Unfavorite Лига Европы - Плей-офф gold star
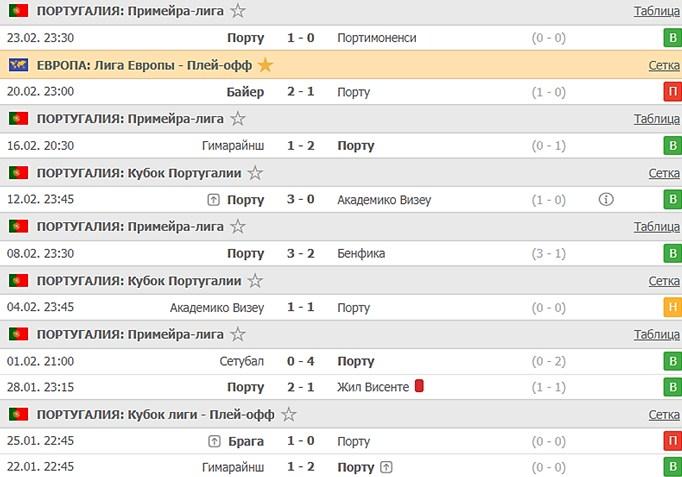682x477 pixels. (x=265, y=65)
